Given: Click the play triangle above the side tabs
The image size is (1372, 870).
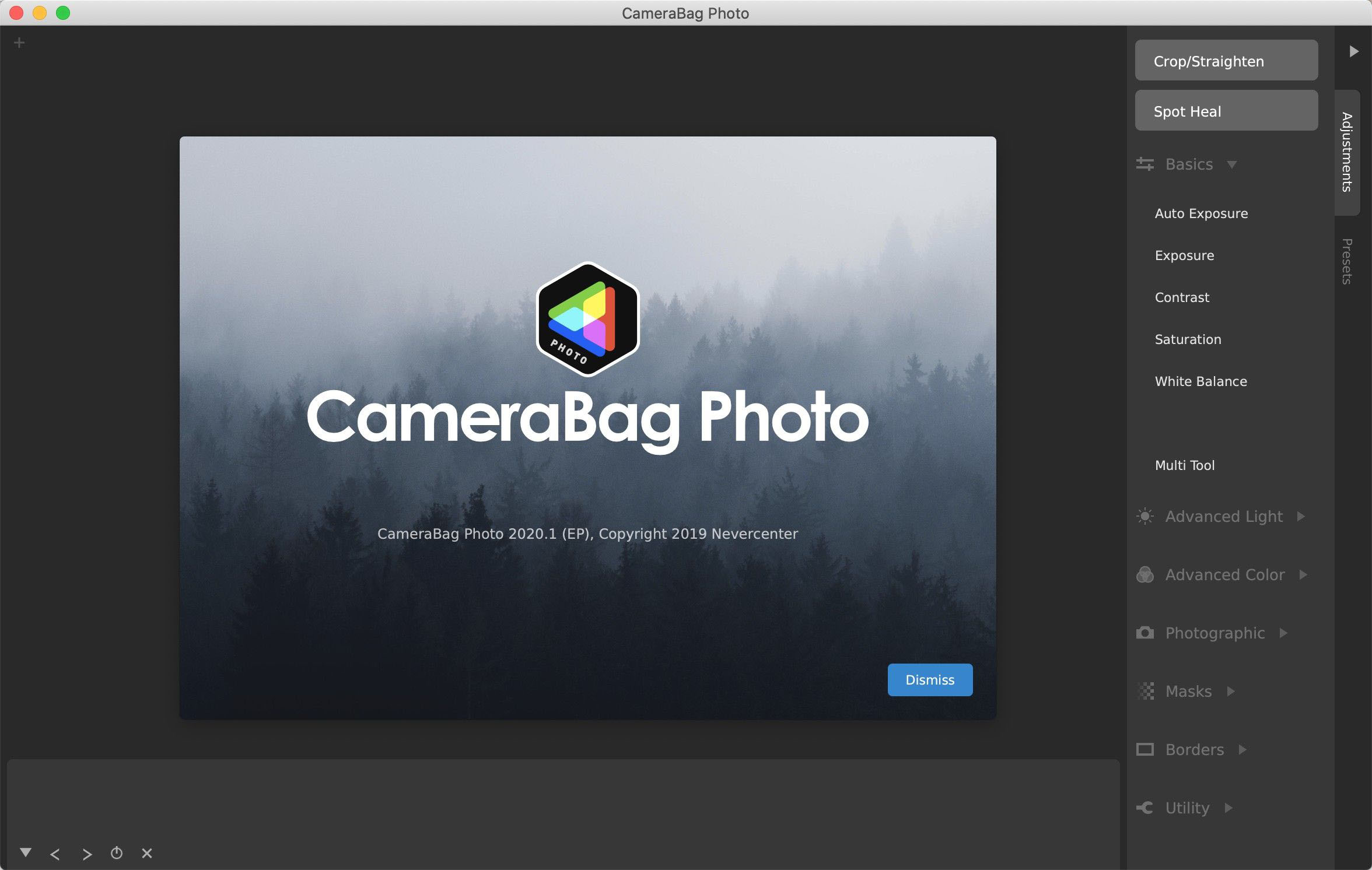Looking at the screenshot, I should click(1353, 51).
